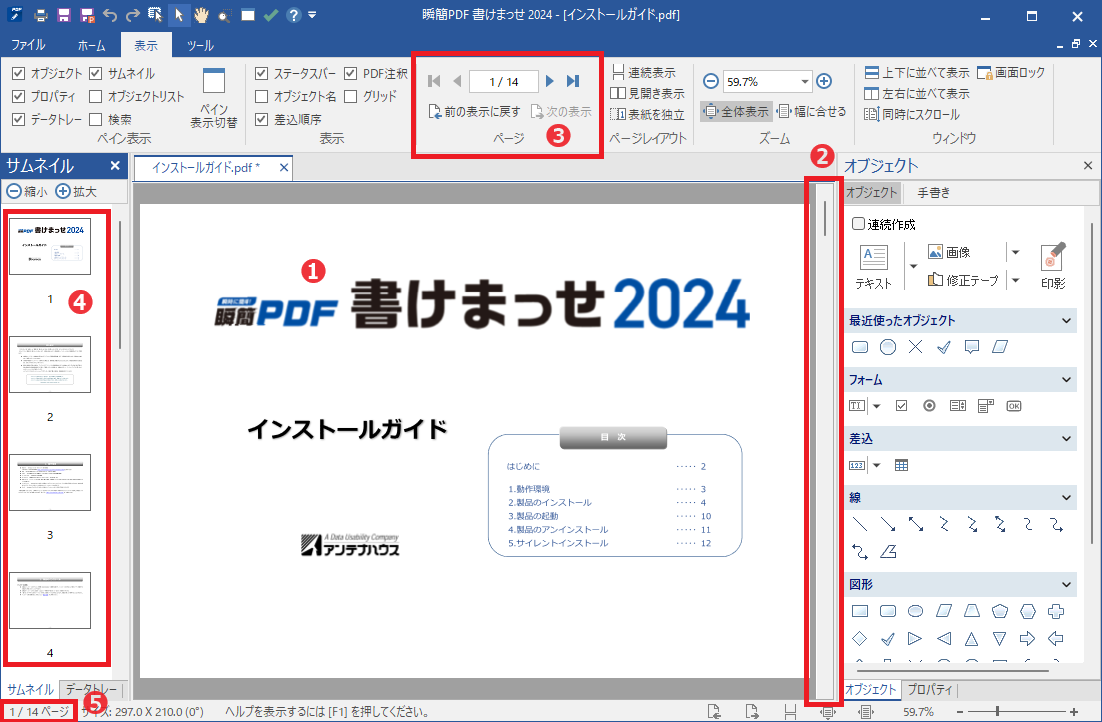Open the 画像 dropdown arrow
The height and width of the screenshot is (722, 1102).
pyautogui.click(x=1015, y=252)
